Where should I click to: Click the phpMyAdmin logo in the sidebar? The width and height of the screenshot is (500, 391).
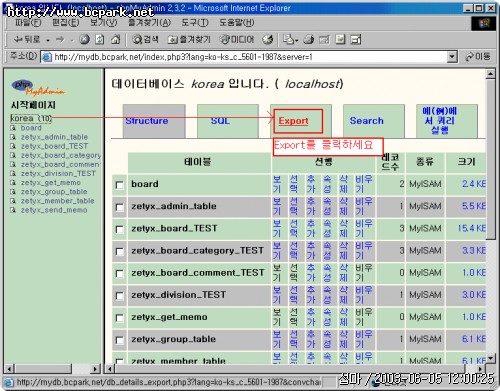pos(37,87)
